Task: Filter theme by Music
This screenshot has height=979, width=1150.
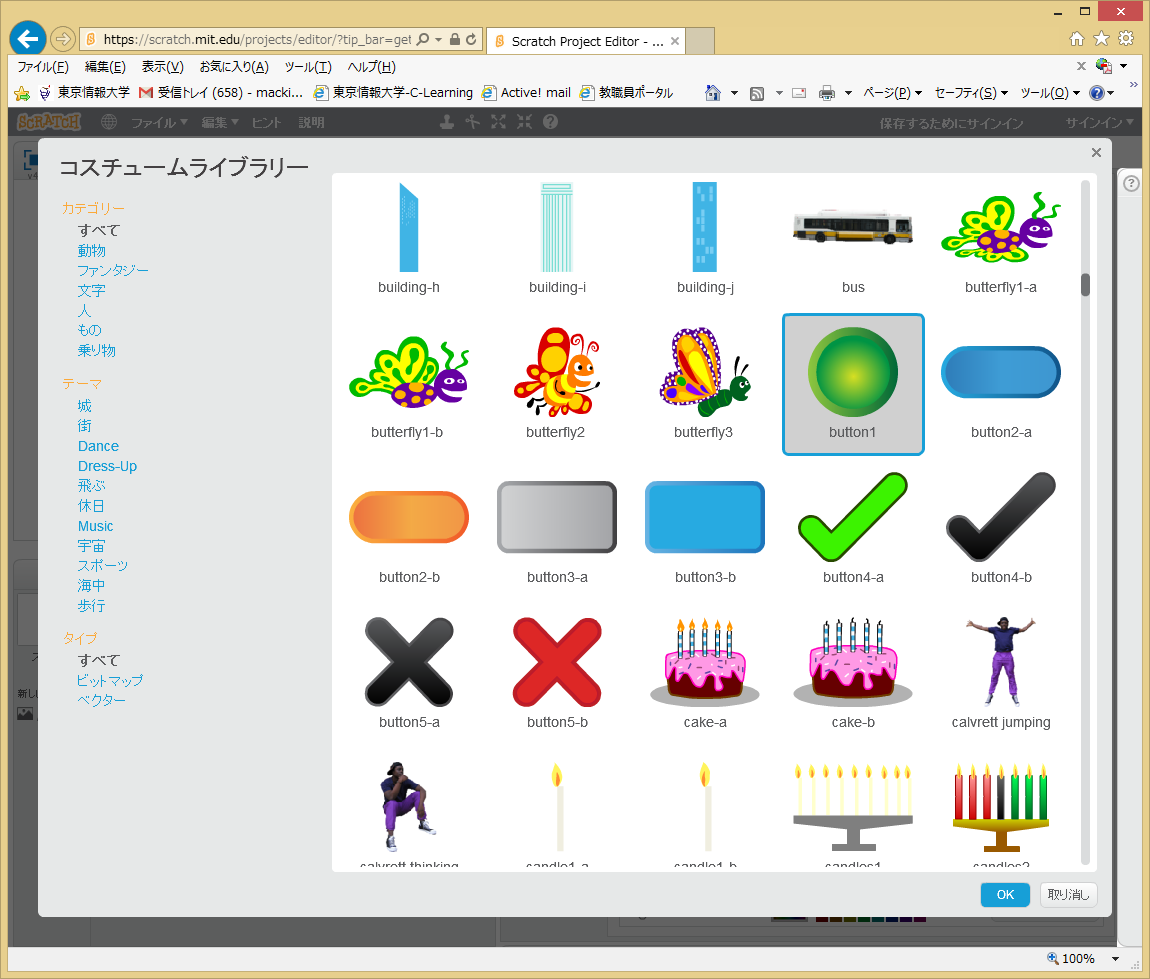Action: (95, 526)
